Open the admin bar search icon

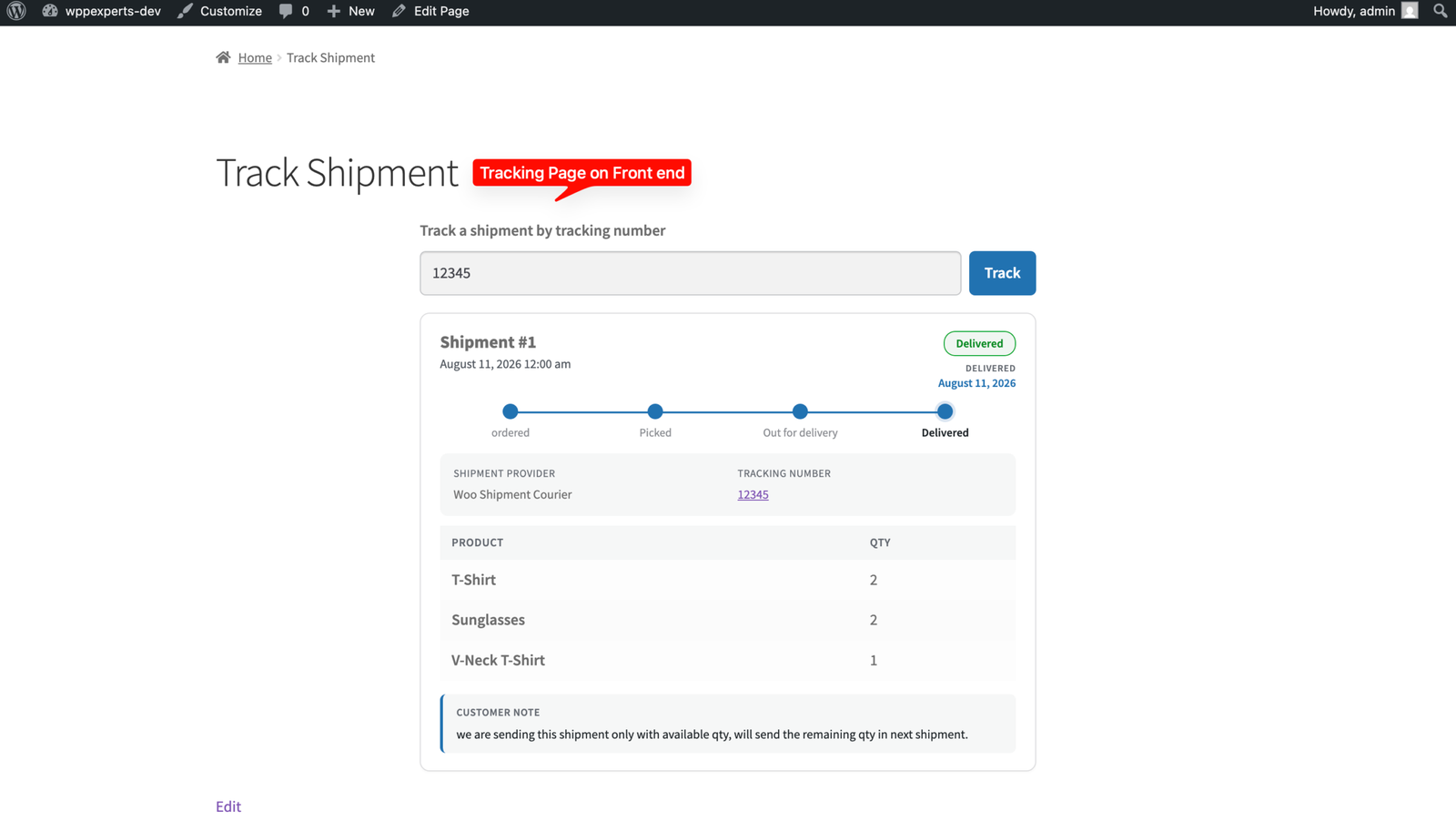1440,11
